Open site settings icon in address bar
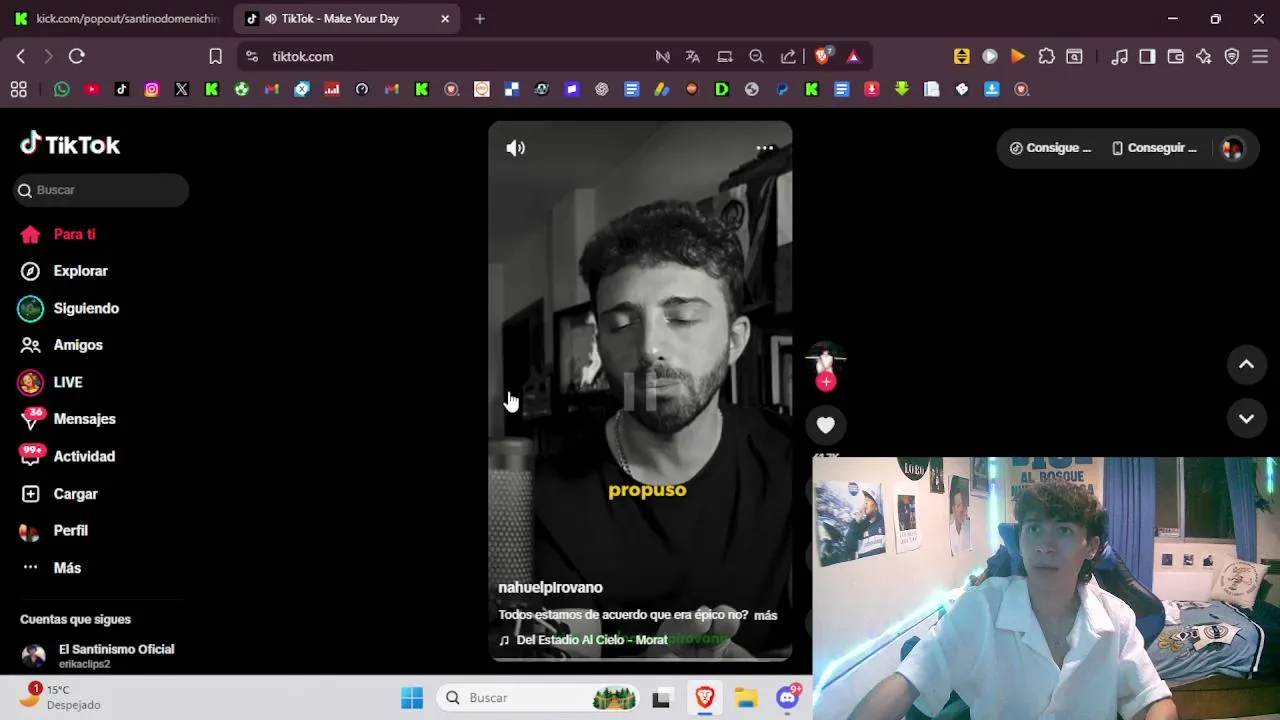The image size is (1280, 720). click(x=252, y=56)
